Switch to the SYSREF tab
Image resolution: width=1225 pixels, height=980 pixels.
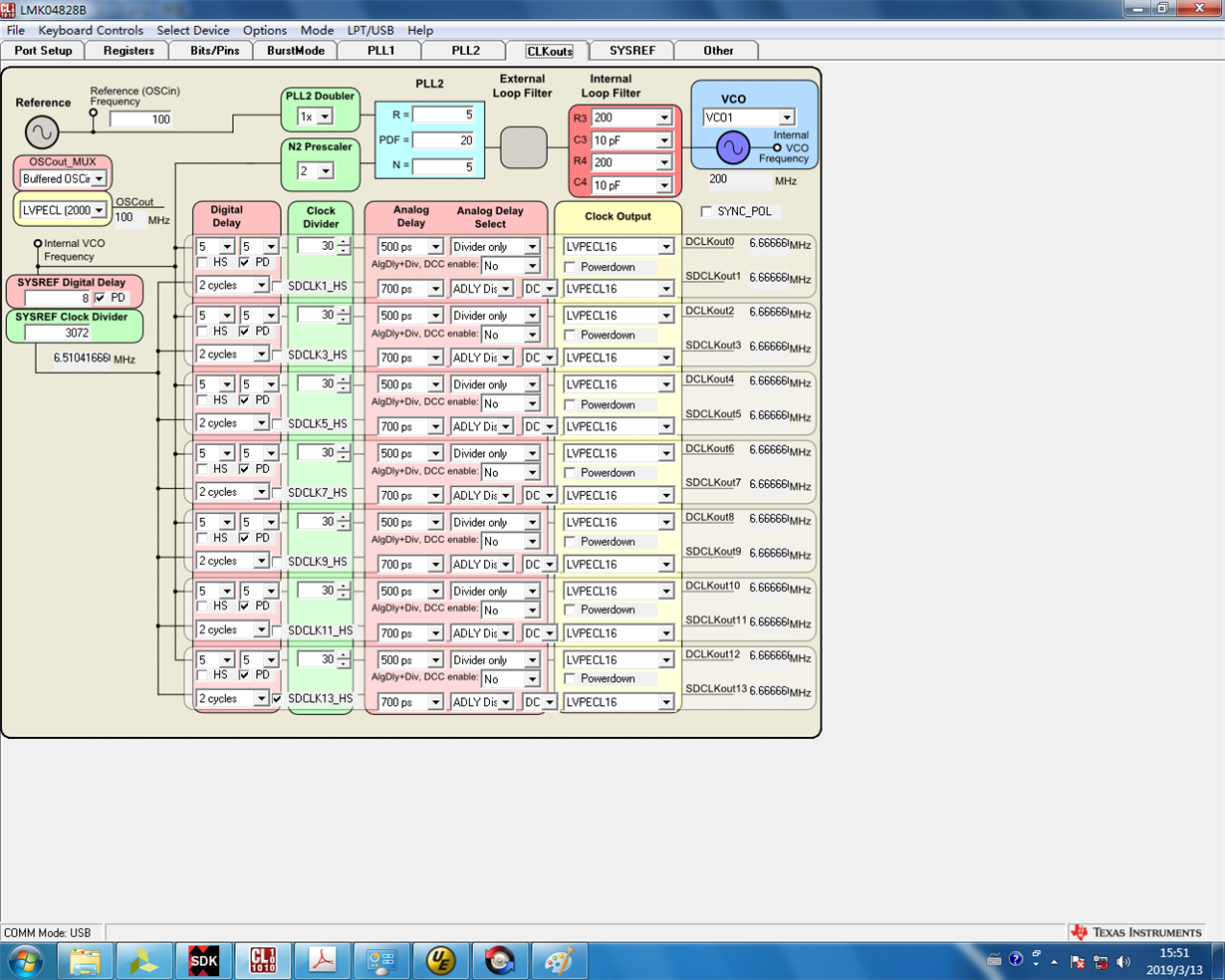pyautogui.click(x=632, y=50)
